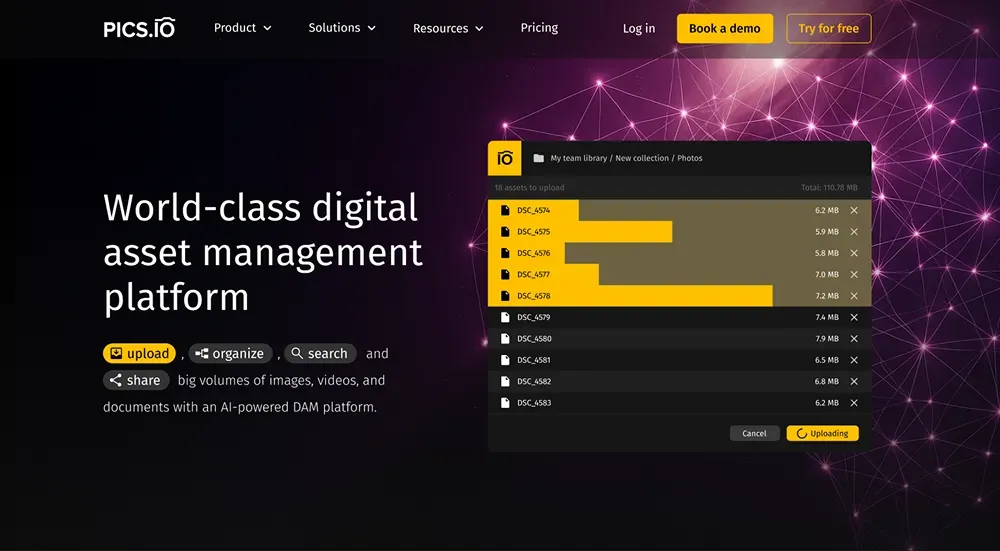Click the file icon for DSC_4577
This screenshot has width=1000, height=551.
click(505, 274)
